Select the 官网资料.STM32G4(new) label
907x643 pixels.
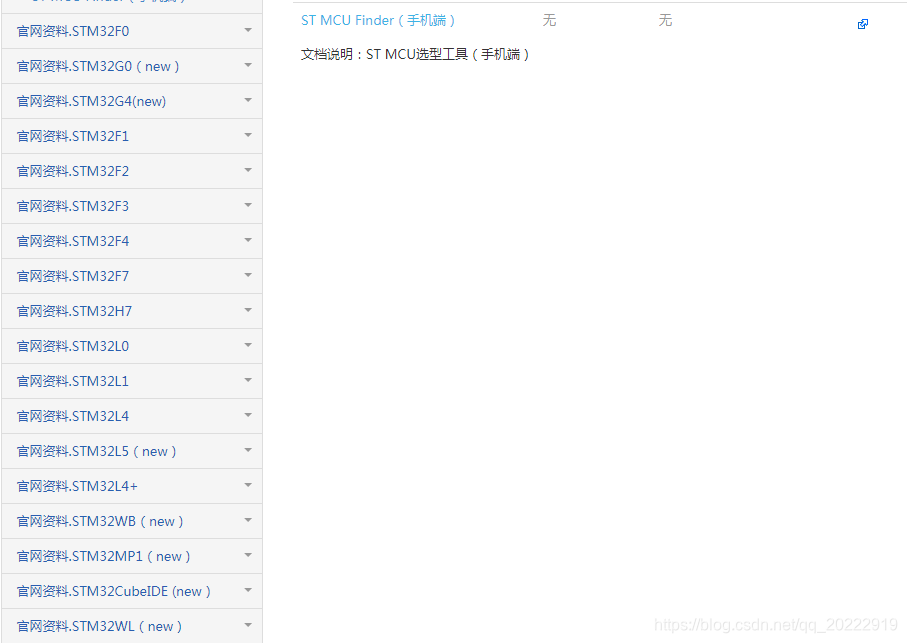point(91,101)
